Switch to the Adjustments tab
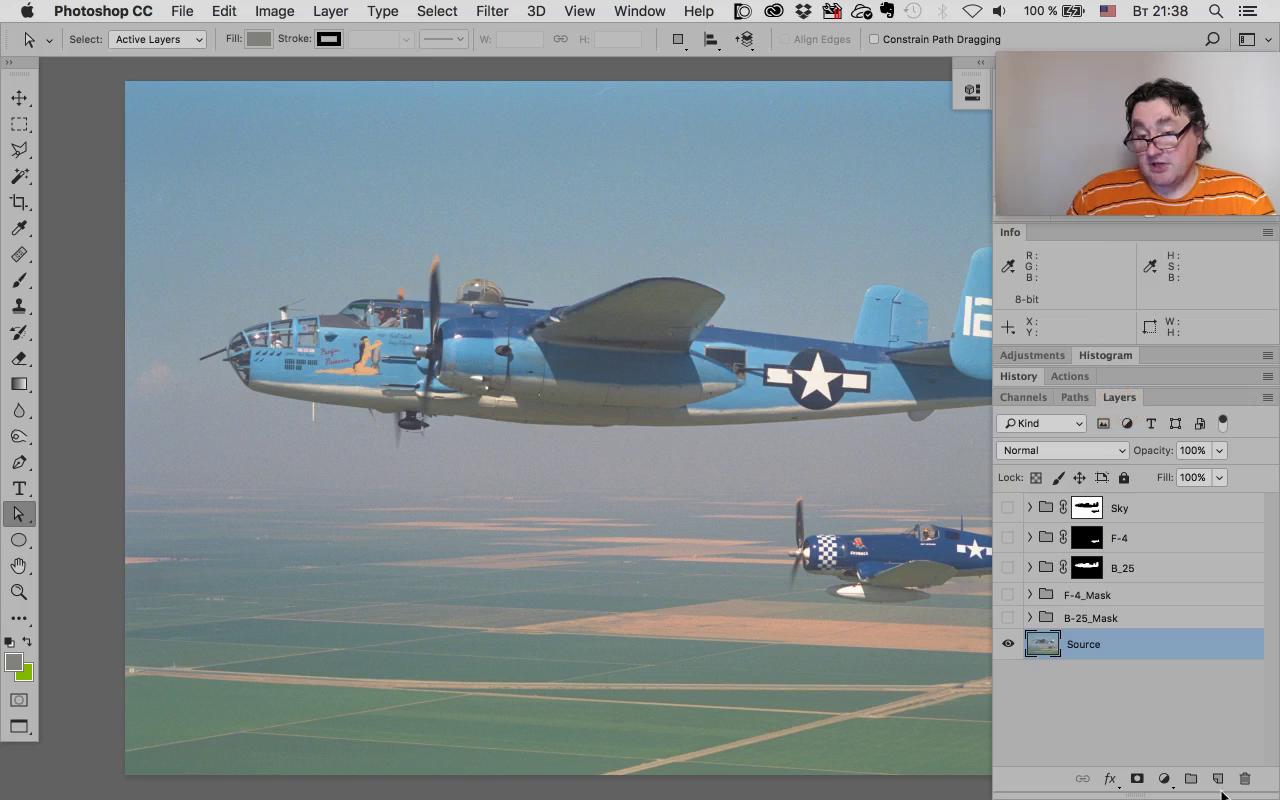The width and height of the screenshot is (1280, 800). [1032, 355]
